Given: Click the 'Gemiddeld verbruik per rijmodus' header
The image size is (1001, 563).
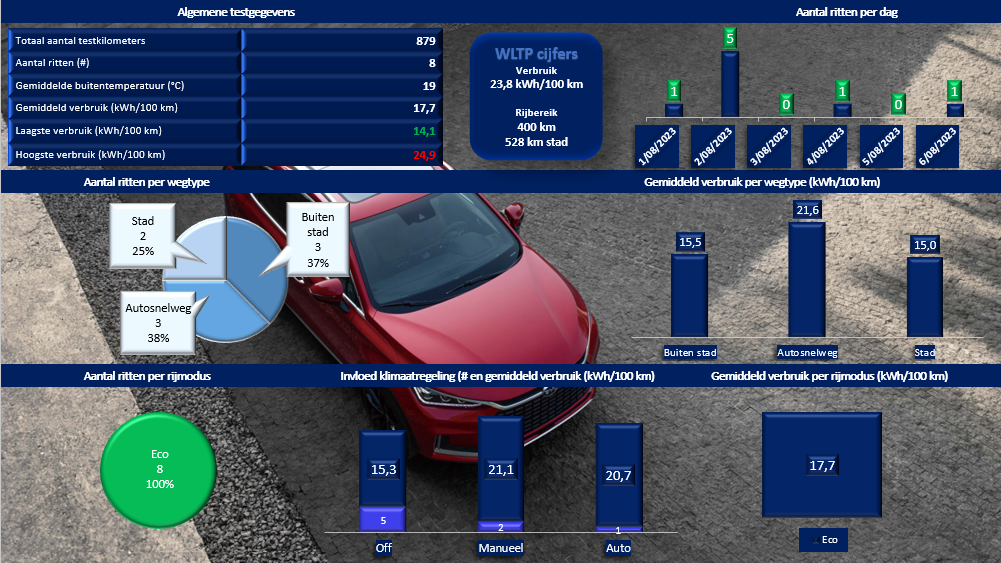Looking at the screenshot, I should 829,376.
